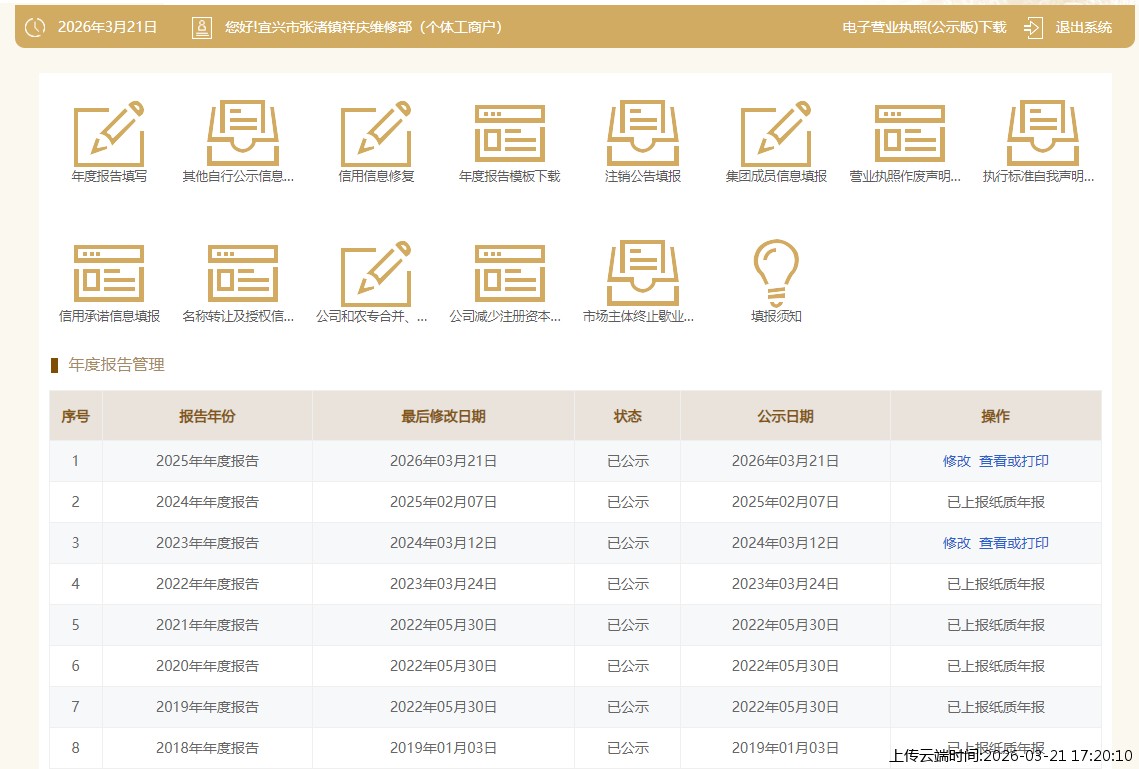Screen dimensions: 1139x769
Task: Click 修改 for 2023年年度报告
Action: [956, 543]
